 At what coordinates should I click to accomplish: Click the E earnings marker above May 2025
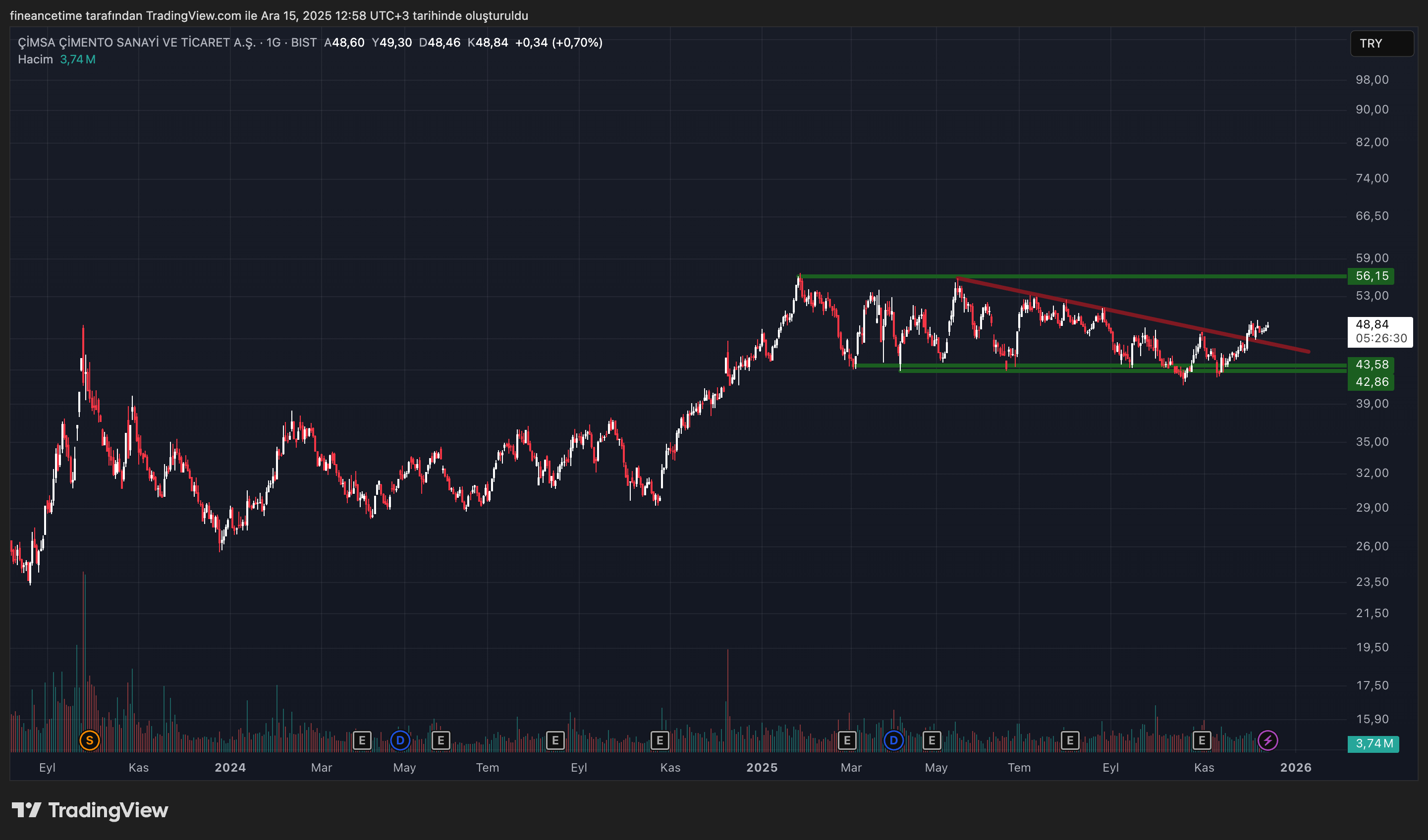point(931,740)
